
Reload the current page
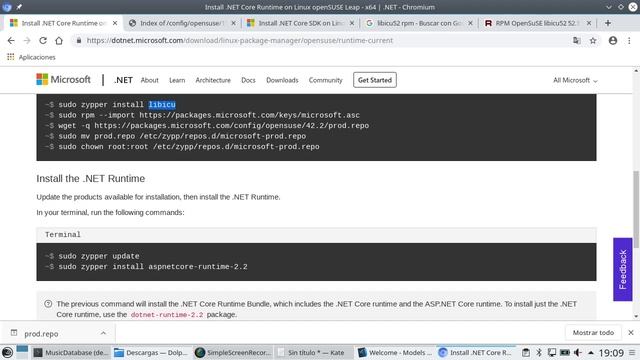pos(43,40)
